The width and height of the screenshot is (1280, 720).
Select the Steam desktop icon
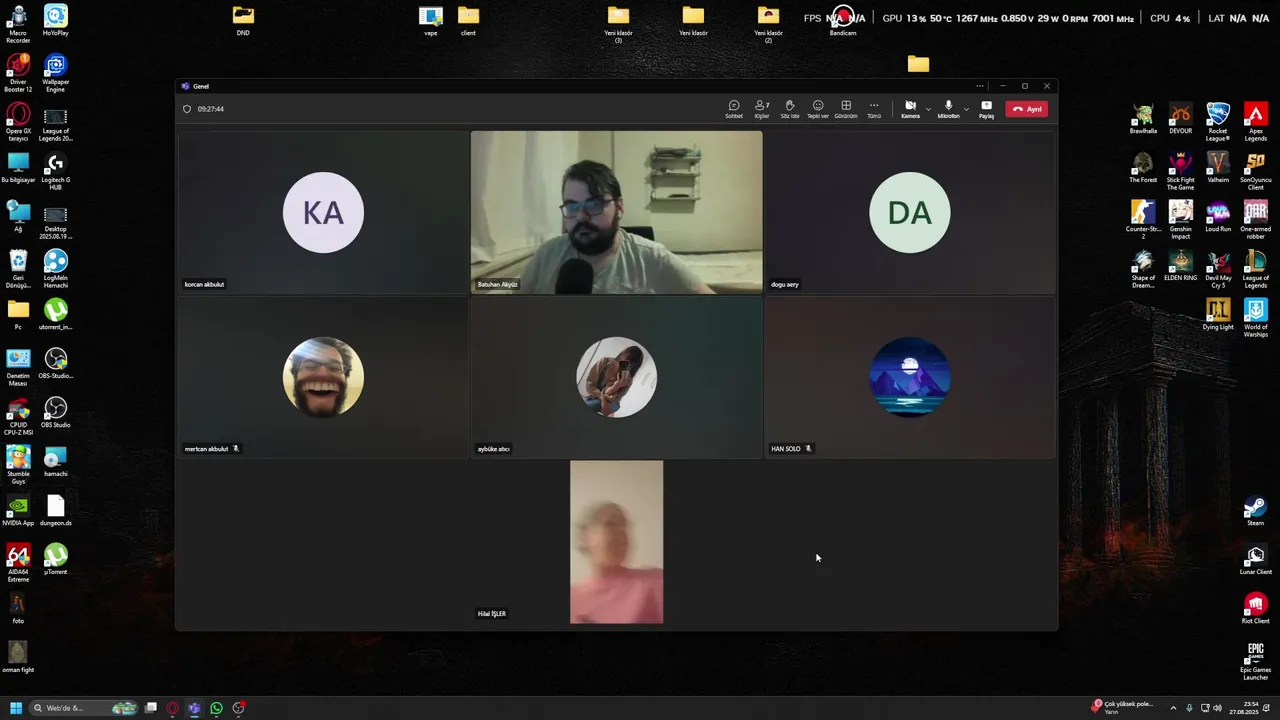1255,512
